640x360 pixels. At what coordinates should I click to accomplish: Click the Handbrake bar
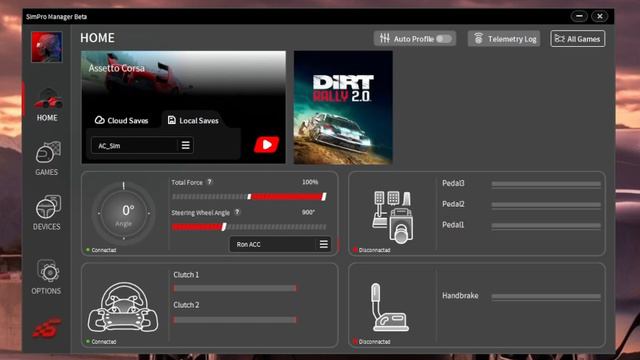(x=546, y=297)
